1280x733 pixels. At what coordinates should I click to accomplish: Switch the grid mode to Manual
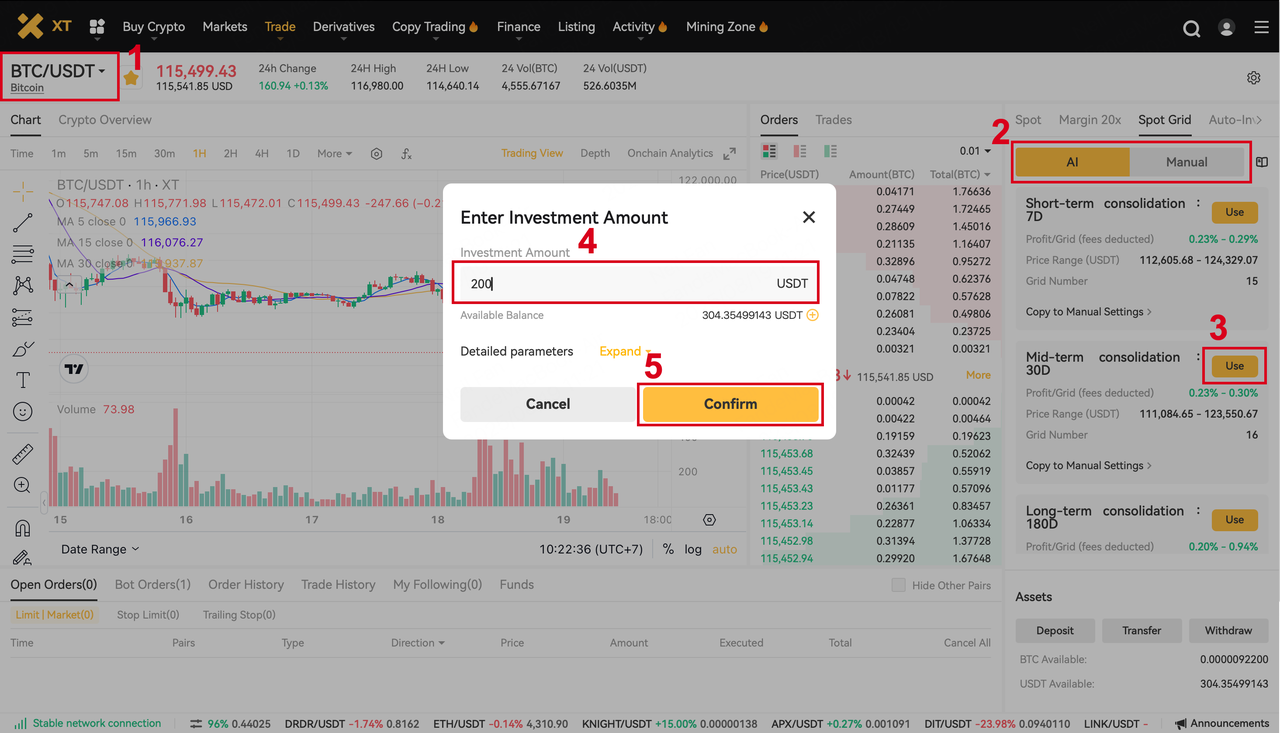1186,162
